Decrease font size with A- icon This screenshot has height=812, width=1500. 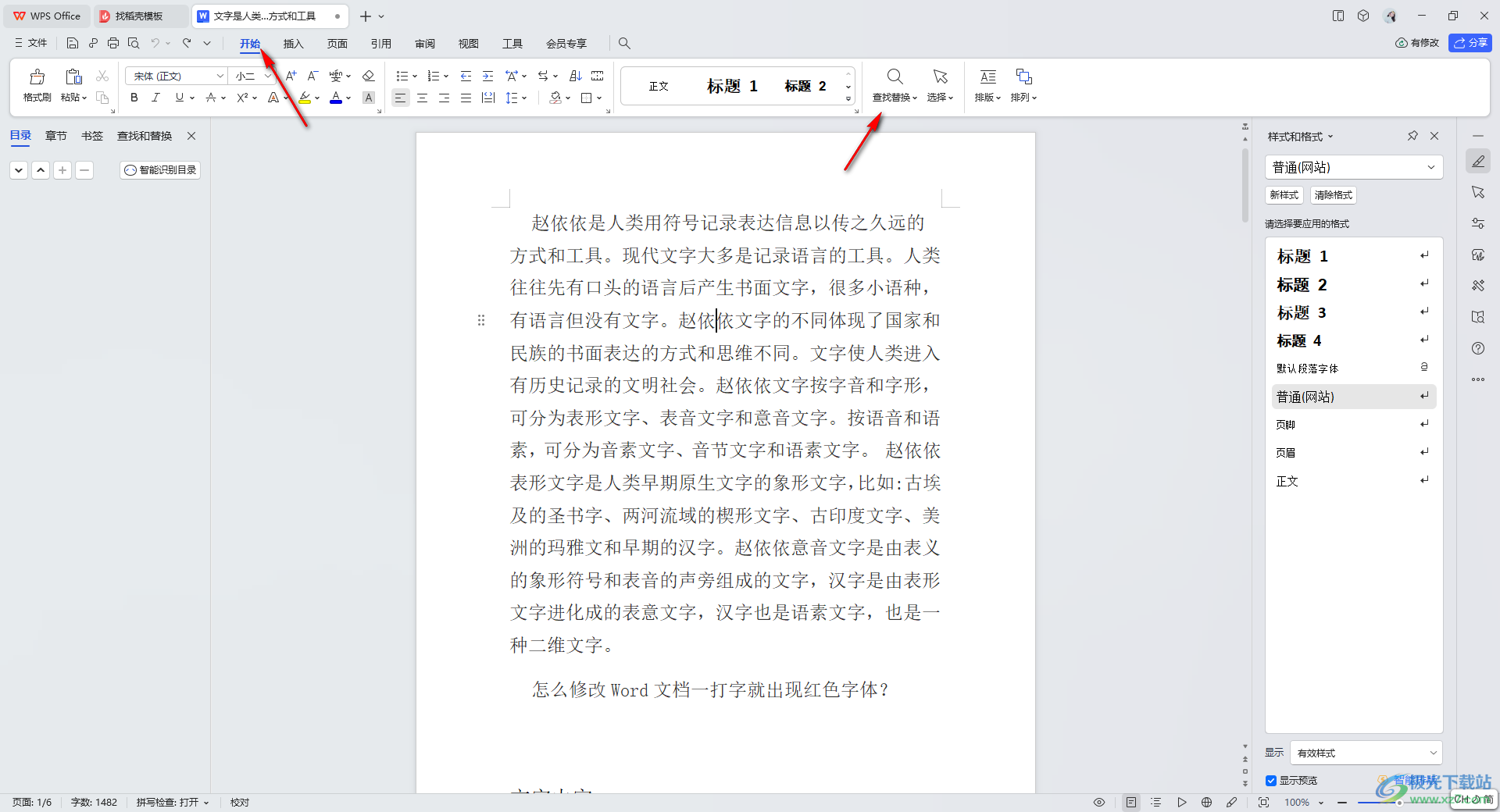[x=312, y=76]
